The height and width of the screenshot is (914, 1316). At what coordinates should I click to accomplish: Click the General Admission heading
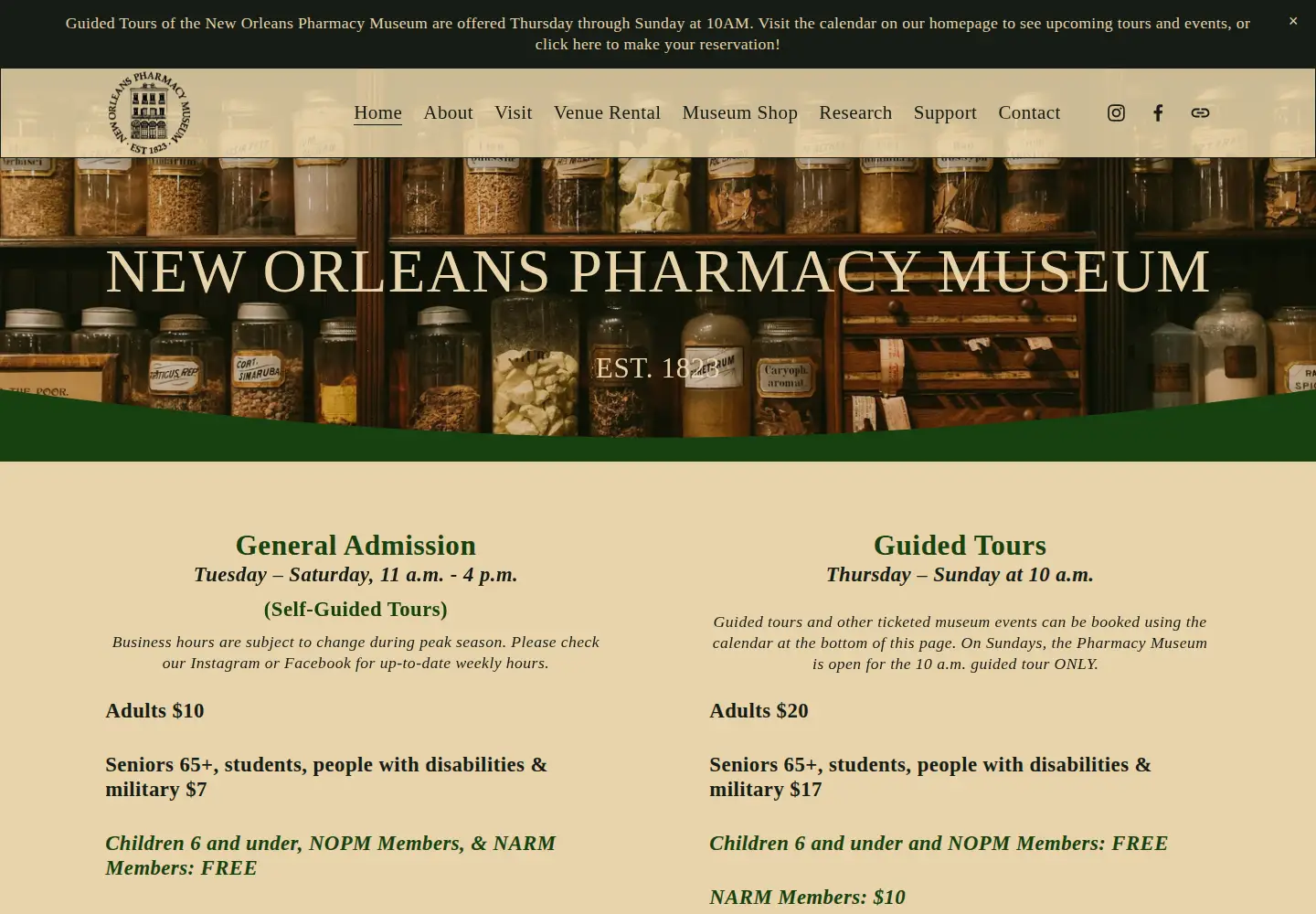tap(356, 545)
